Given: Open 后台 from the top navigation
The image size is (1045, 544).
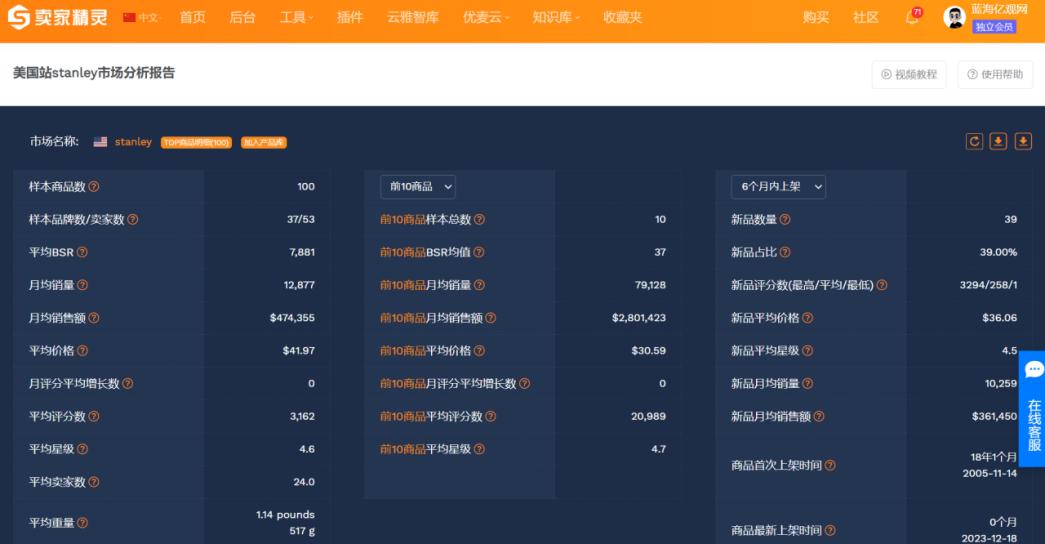Looking at the screenshot, I should 242,17.
